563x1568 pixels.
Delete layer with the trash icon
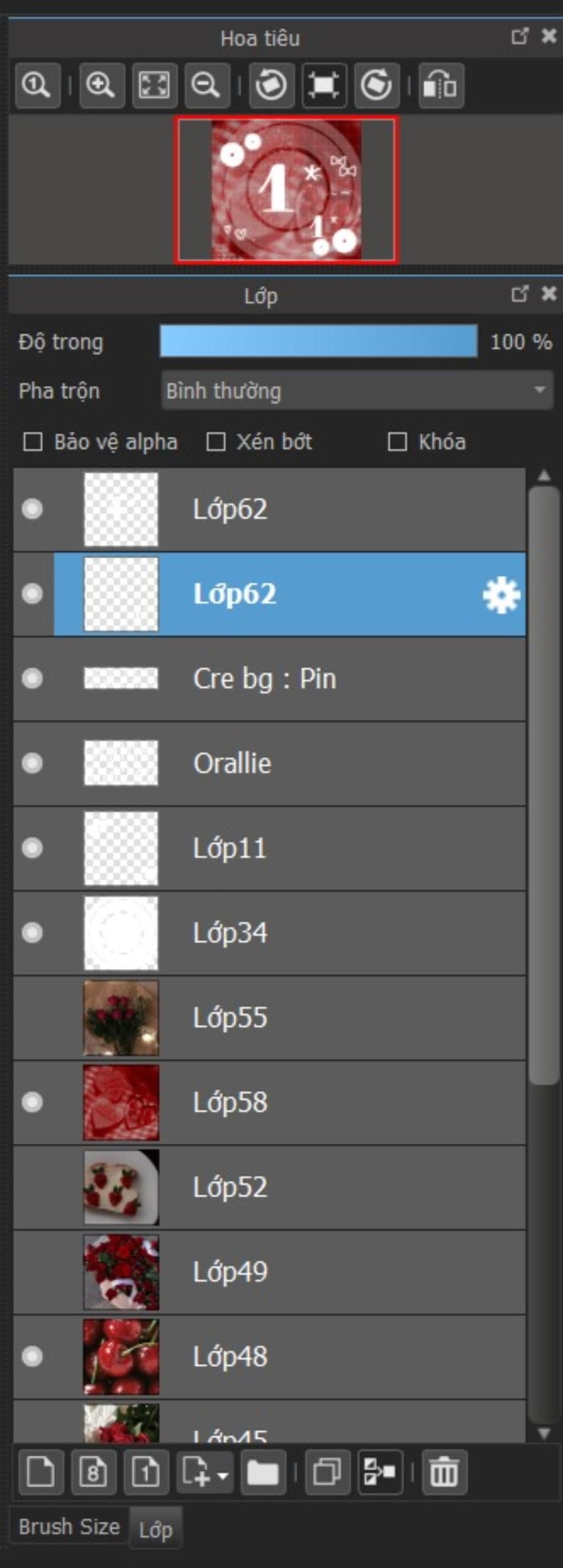(444, 1472)
